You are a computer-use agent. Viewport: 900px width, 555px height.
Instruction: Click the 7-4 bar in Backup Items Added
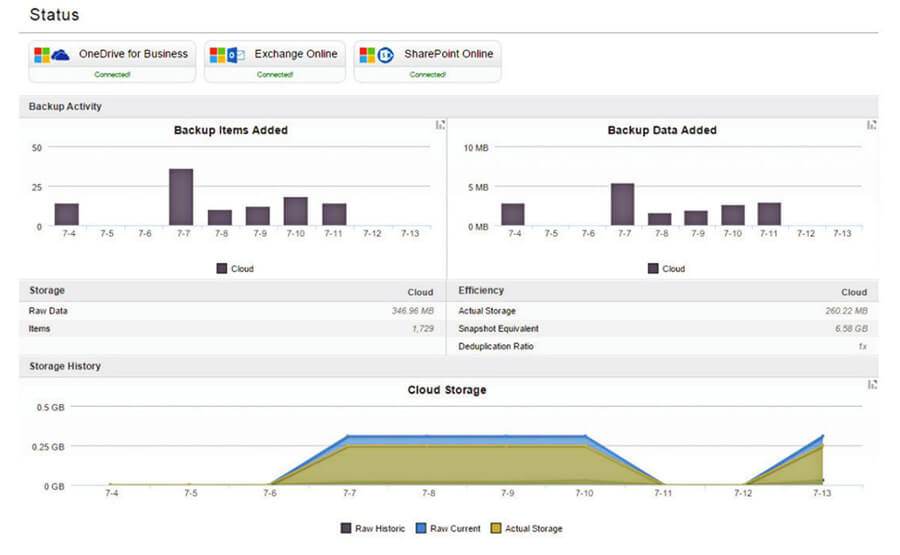(67, 214)
